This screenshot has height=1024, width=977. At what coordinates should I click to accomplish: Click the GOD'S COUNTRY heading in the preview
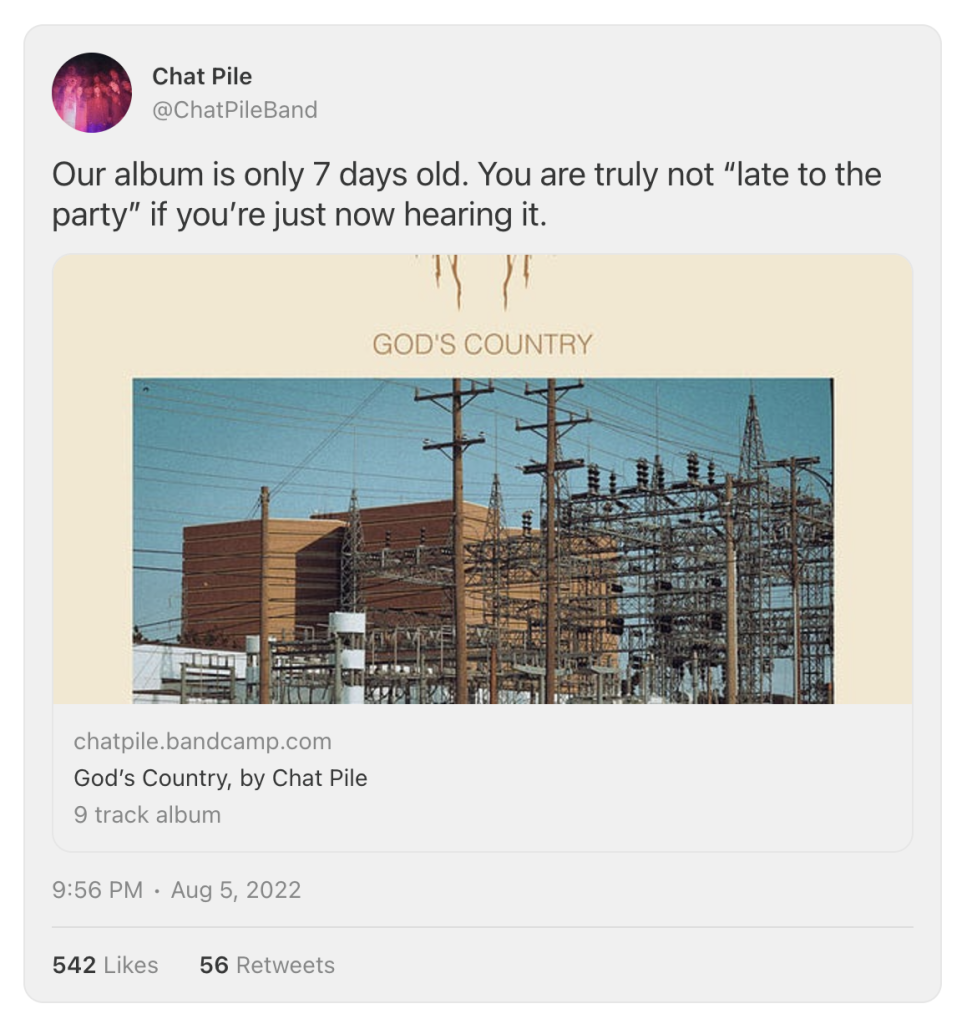[482, 345]
